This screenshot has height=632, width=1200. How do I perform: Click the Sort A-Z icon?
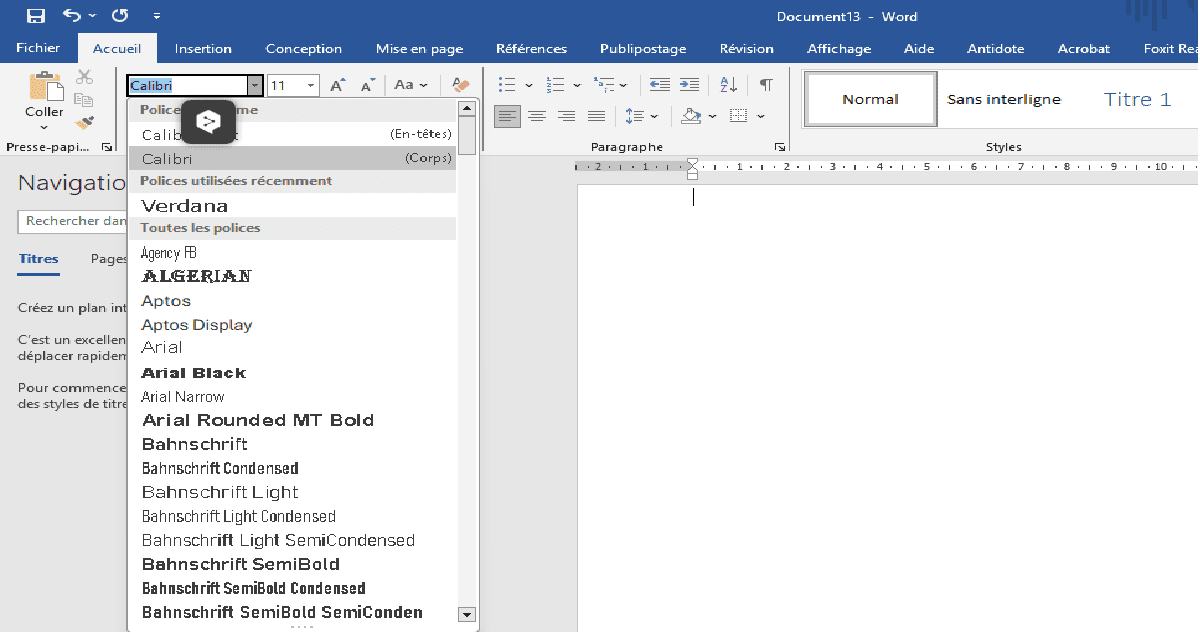click(728, 85)
